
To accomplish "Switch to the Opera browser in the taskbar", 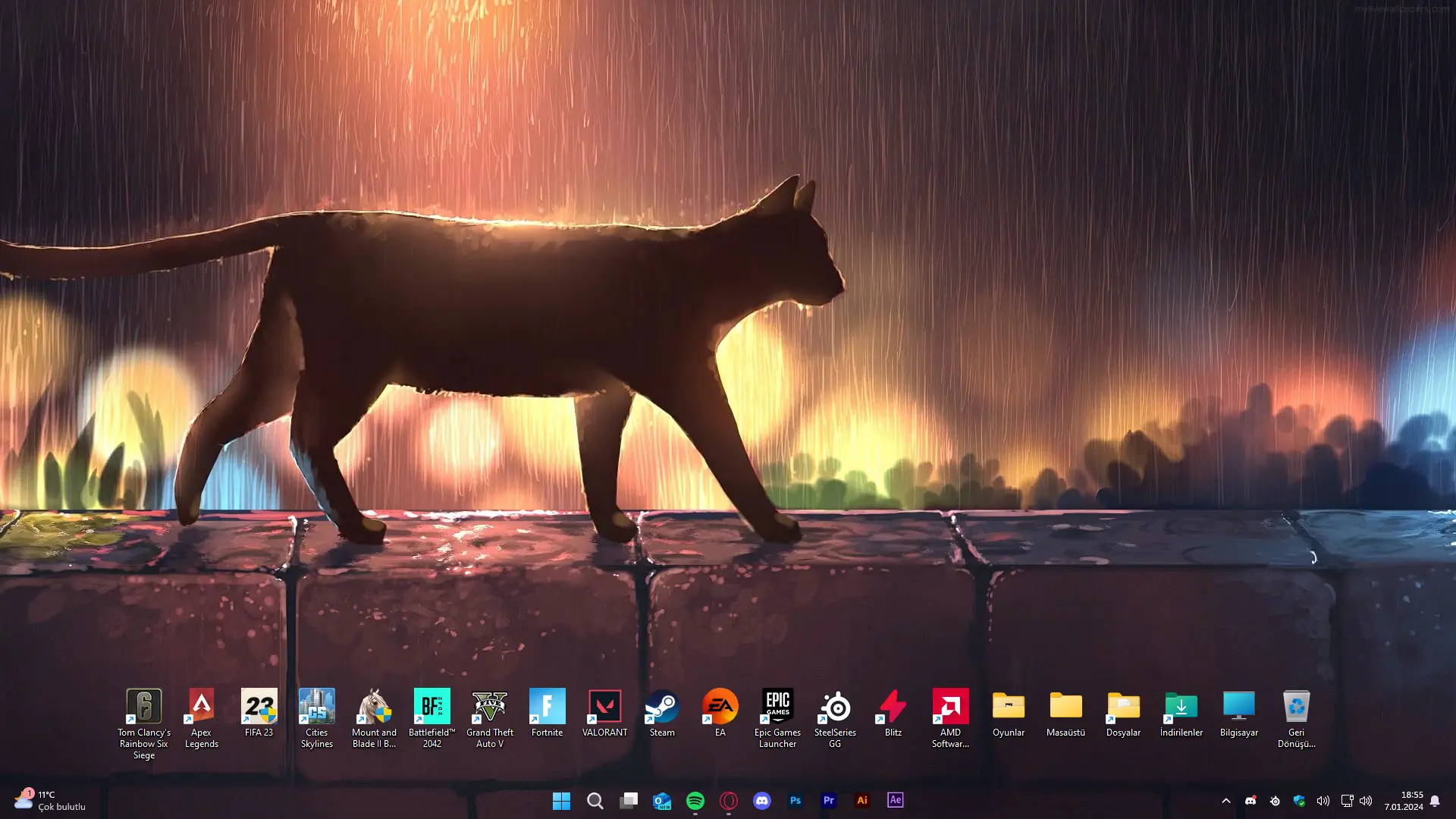I will click(x=729, y=801).
